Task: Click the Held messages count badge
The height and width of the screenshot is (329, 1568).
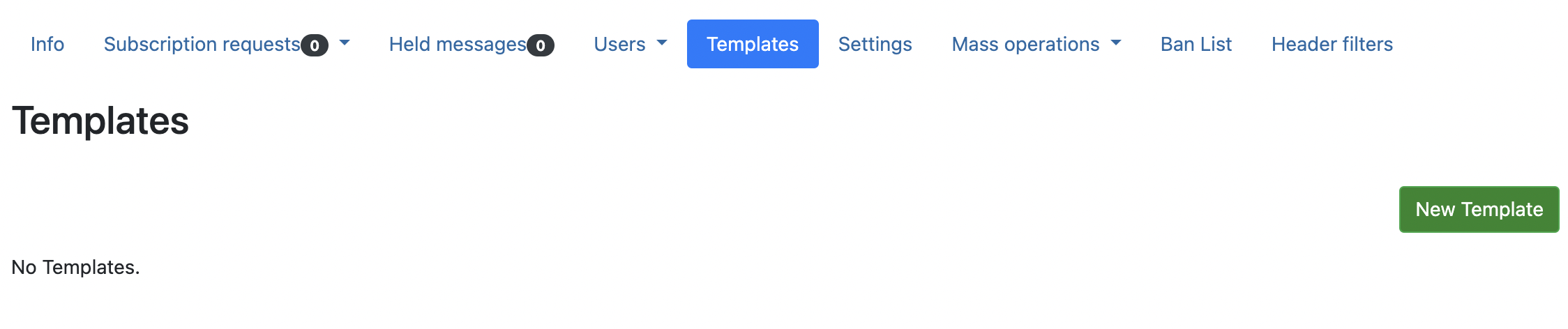Action: coord(541,45)
